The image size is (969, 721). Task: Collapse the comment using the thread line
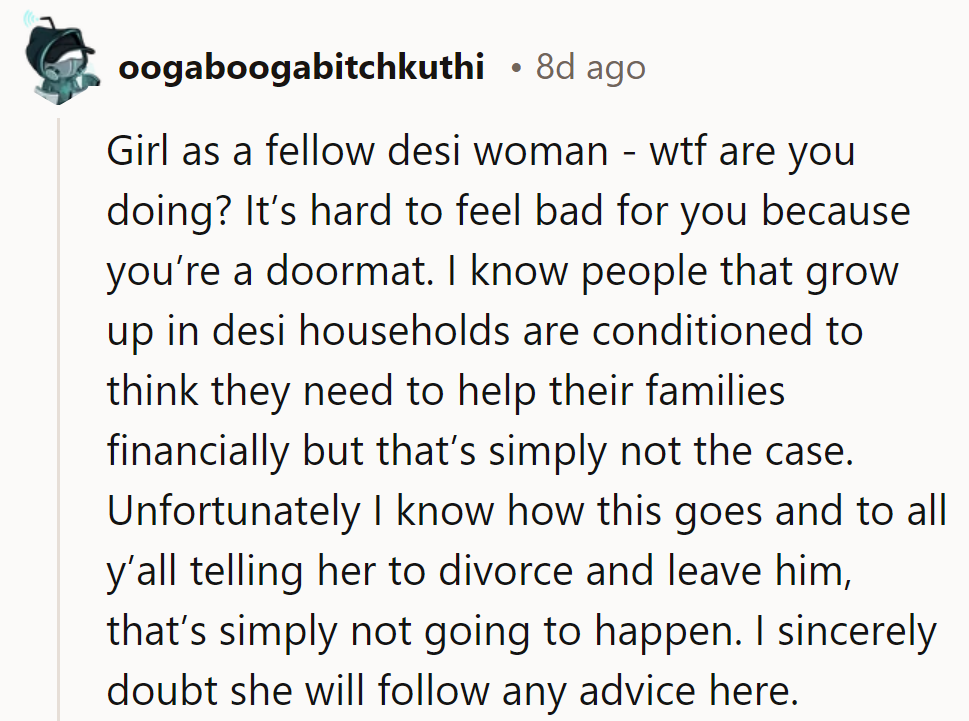[x=59, y=420]
